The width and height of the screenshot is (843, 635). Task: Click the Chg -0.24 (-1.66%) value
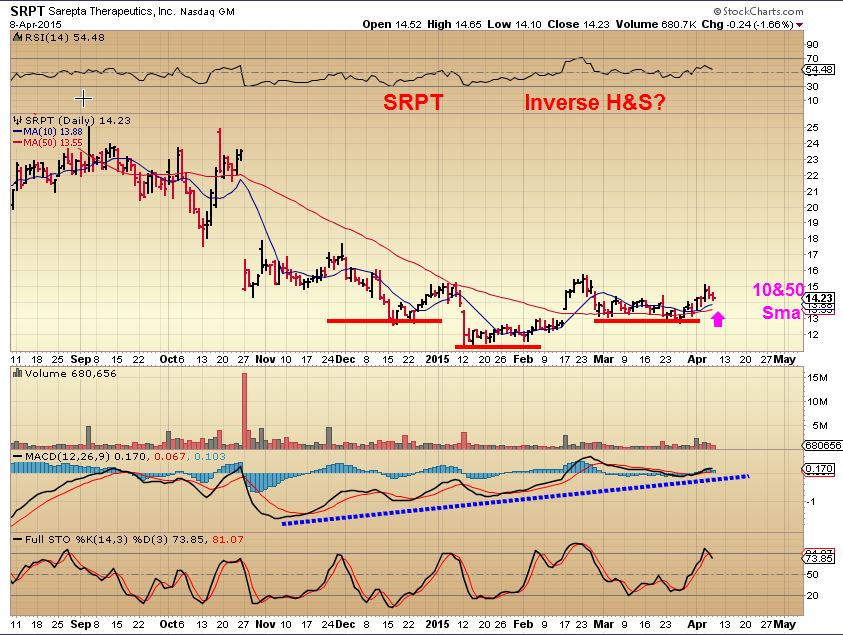pyautogui.click(x=748, y=24)
